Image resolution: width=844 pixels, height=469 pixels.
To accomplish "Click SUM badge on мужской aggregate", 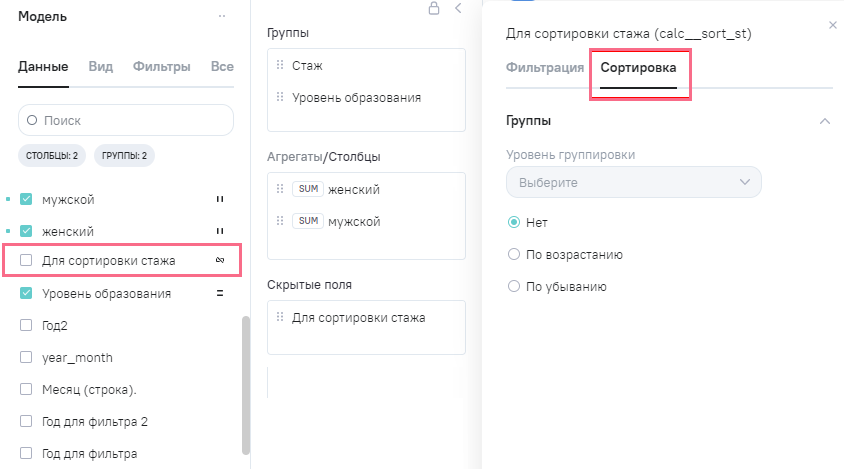I will [307, 222].
